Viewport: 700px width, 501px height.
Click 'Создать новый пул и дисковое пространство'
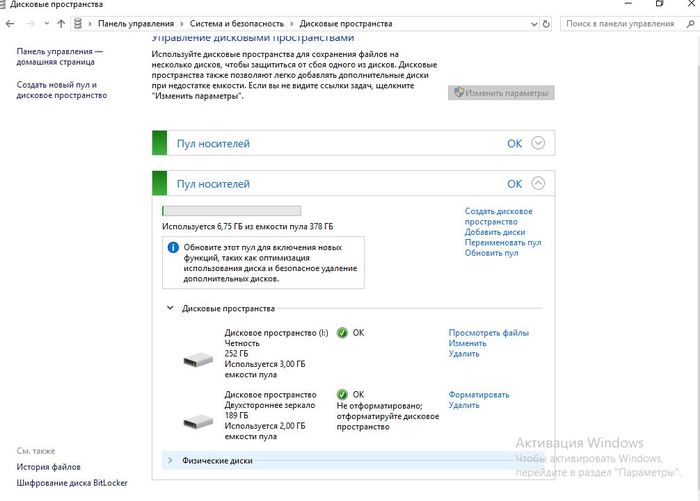[62, 90]
